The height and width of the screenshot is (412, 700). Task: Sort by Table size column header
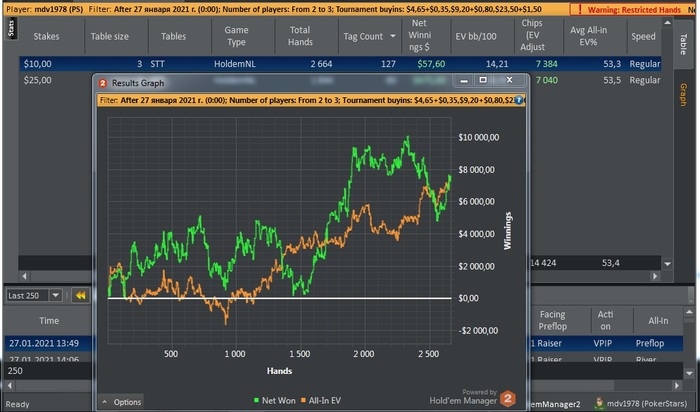tap(110, 36)
